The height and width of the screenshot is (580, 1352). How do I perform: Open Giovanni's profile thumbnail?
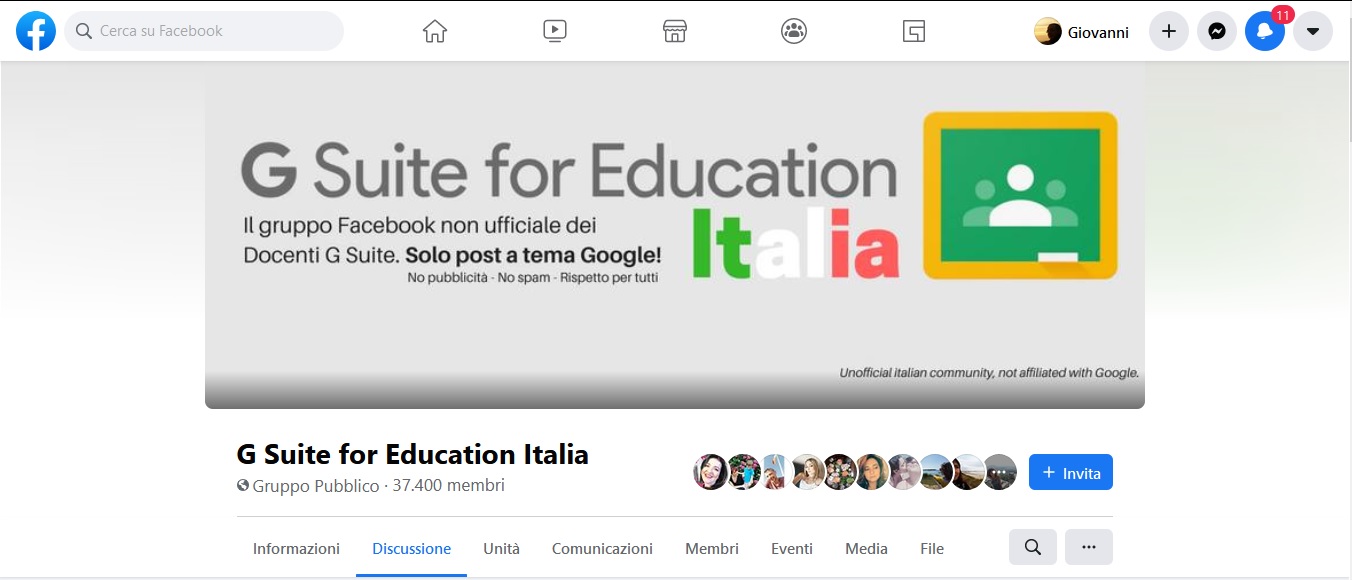[x=1048, y=31]
